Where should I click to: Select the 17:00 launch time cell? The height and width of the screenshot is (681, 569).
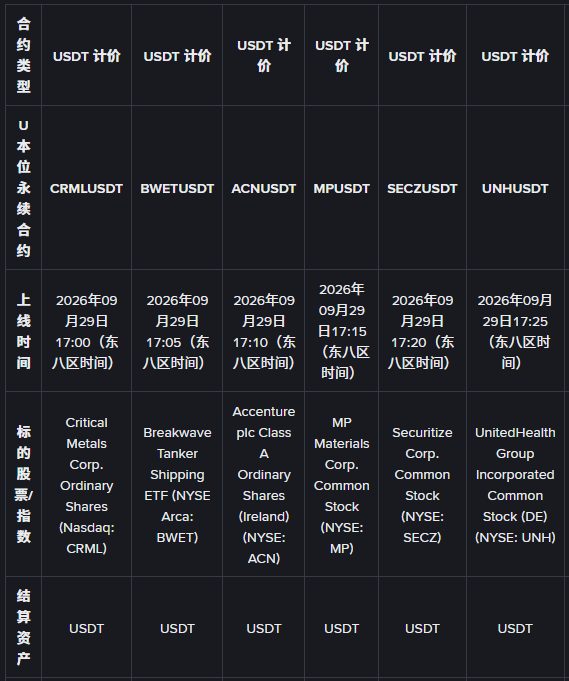pos(86,331)
